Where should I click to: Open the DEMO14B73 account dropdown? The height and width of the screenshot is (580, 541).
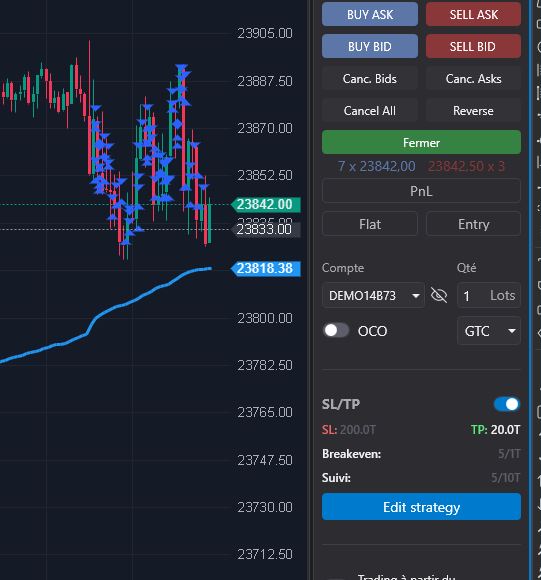click(x=373, y=296)
